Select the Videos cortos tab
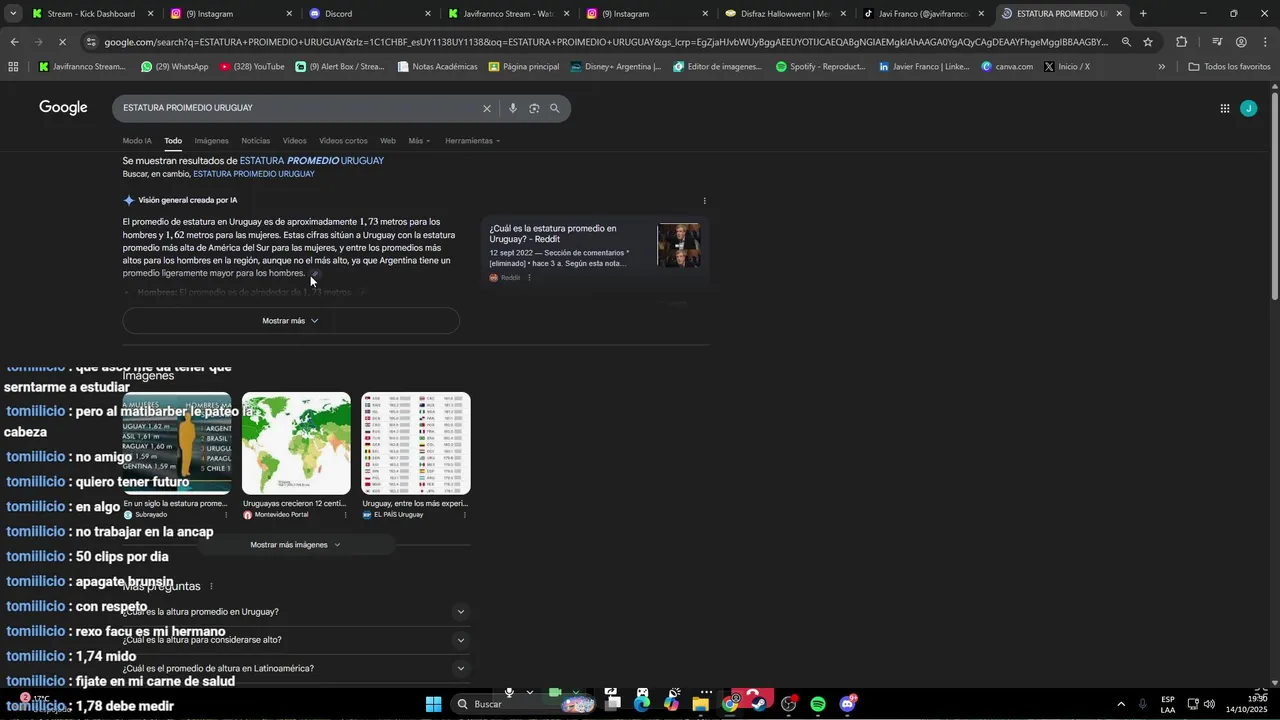Viewport: 1280px width, 720px height. coord(343,141)
